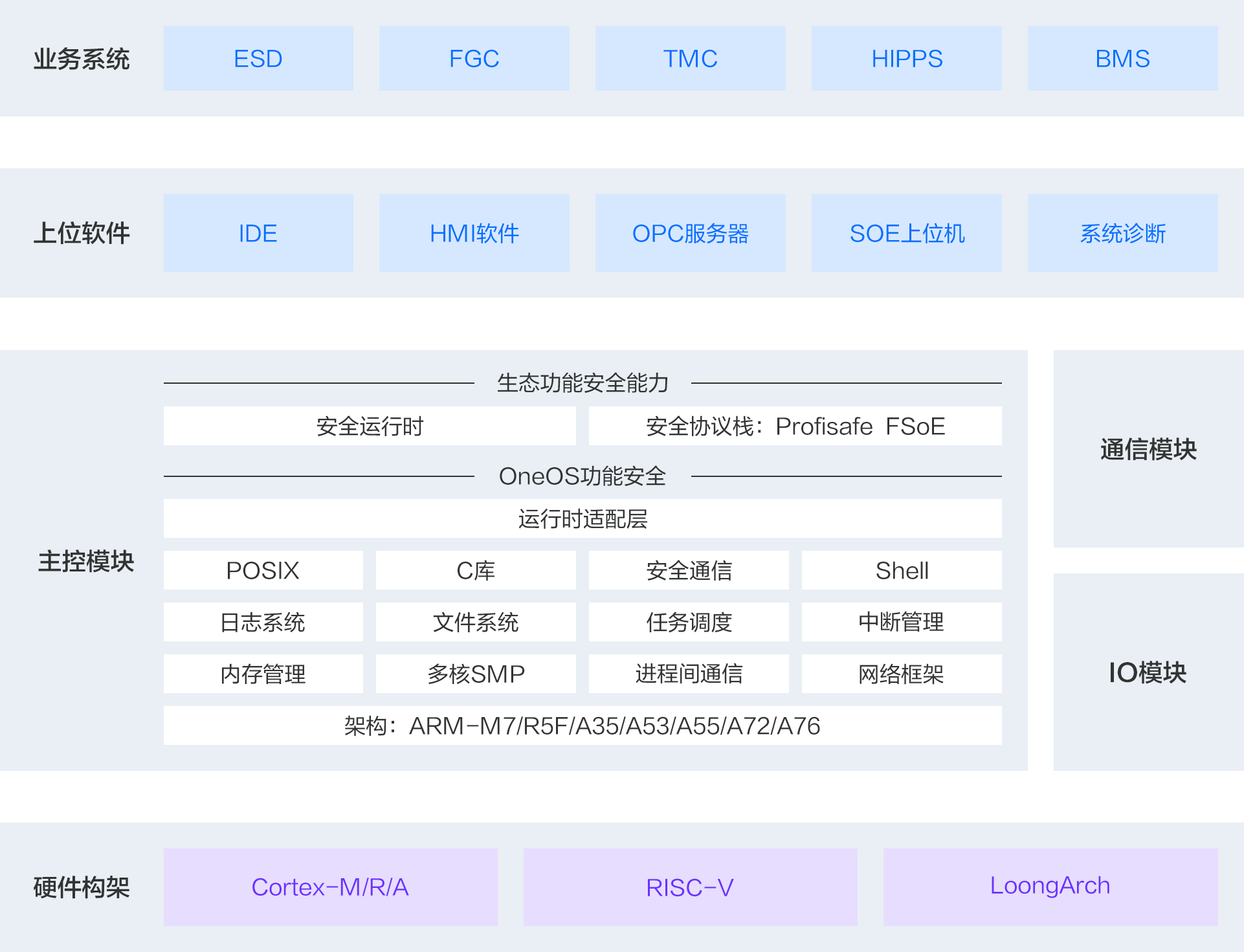This screenshot has height=952, width=1244.
Task: Open the IO模块 panel
Action: click(x=1148, y=672)
